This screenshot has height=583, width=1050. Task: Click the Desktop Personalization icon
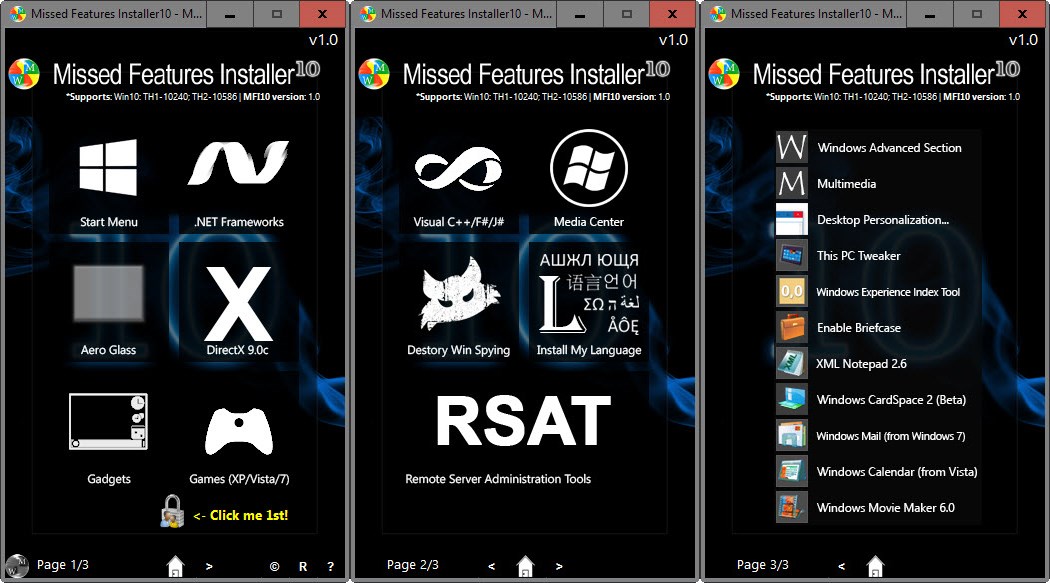[792, 220]
